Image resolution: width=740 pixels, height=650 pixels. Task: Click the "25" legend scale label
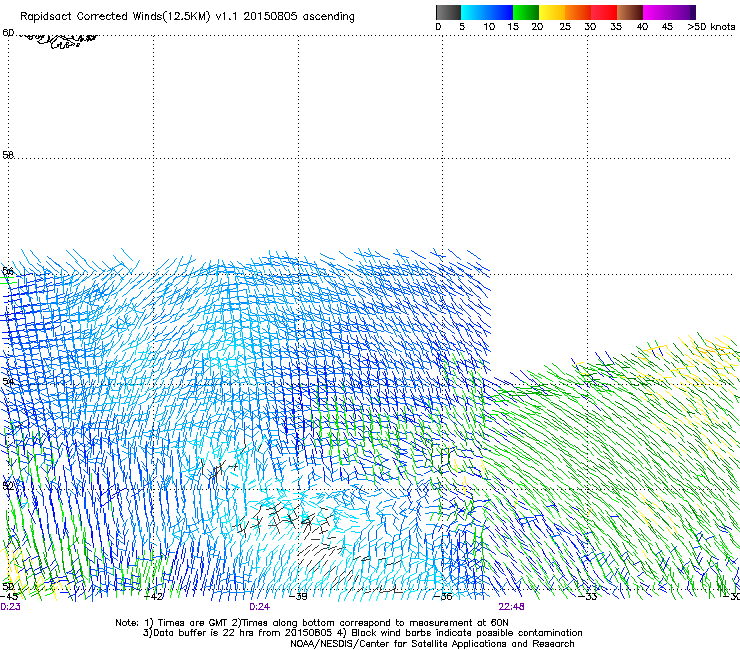click(565, 26)
